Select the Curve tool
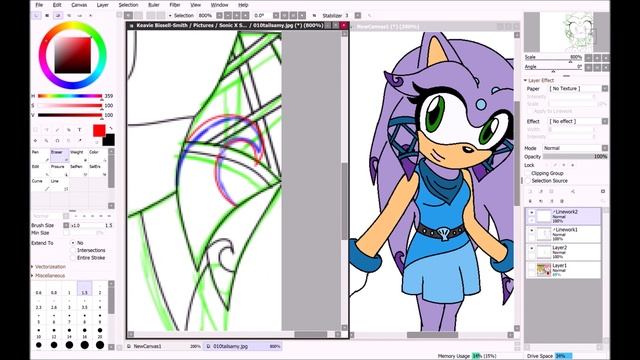The width and height of the screenshot is (640, 360). [x=40, y=184]
